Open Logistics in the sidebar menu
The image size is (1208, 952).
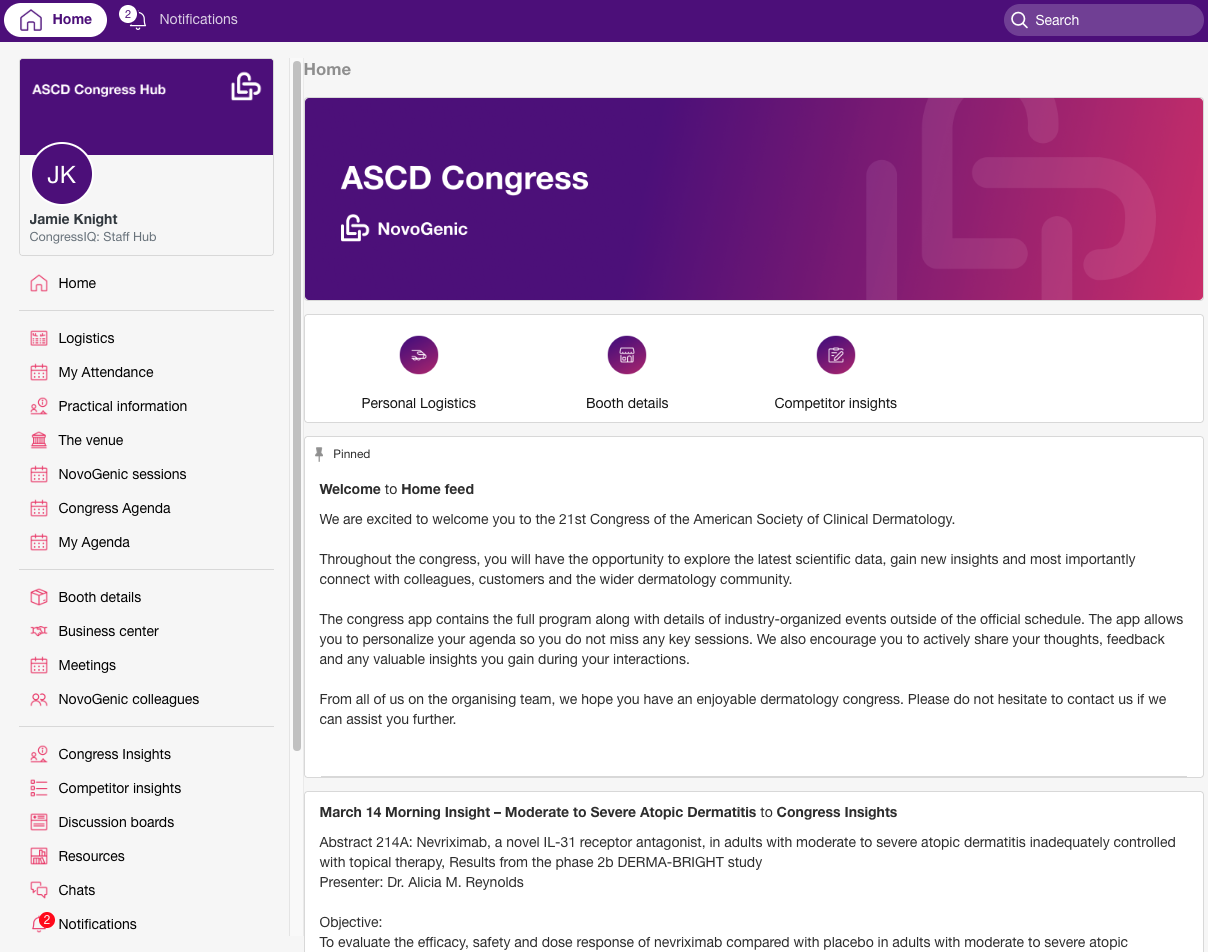tap(86, 338)
